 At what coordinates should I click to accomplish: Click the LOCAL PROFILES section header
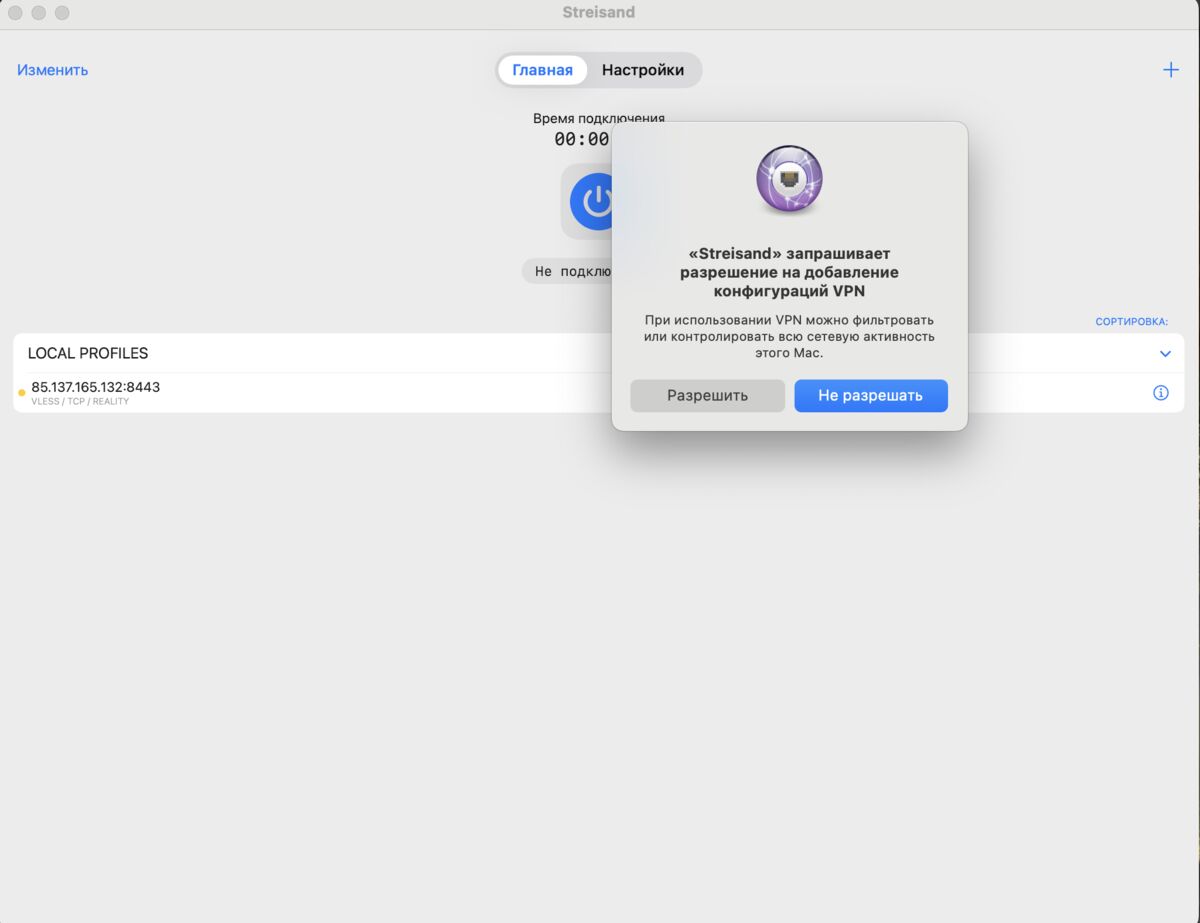[x=88, y=354]
